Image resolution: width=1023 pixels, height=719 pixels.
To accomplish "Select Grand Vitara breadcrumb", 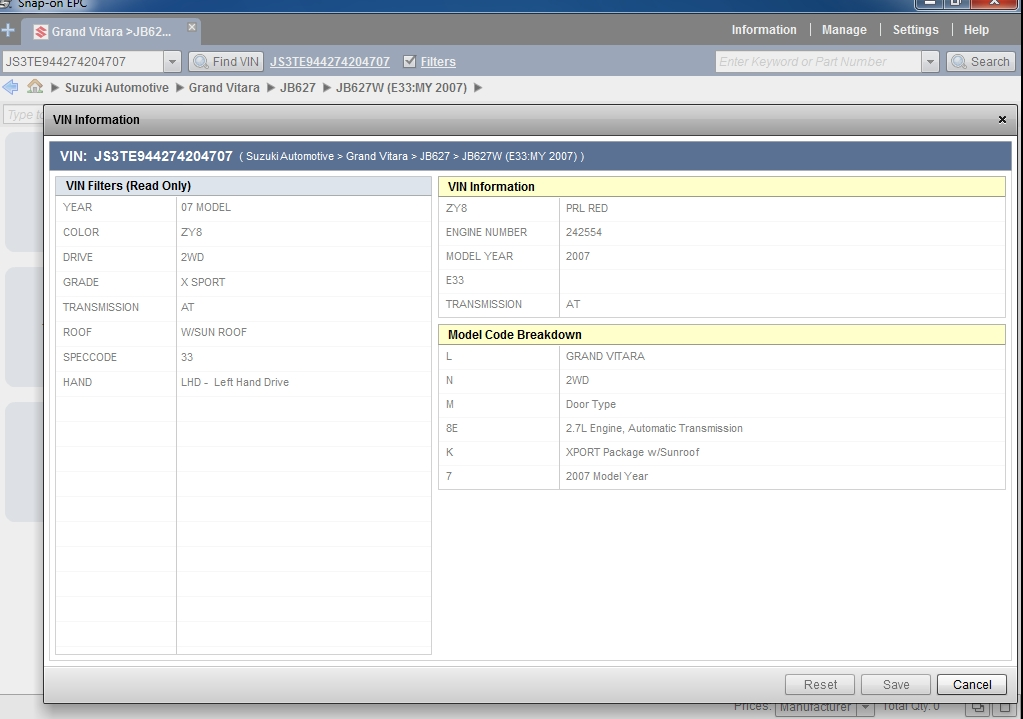I will 224,87.
